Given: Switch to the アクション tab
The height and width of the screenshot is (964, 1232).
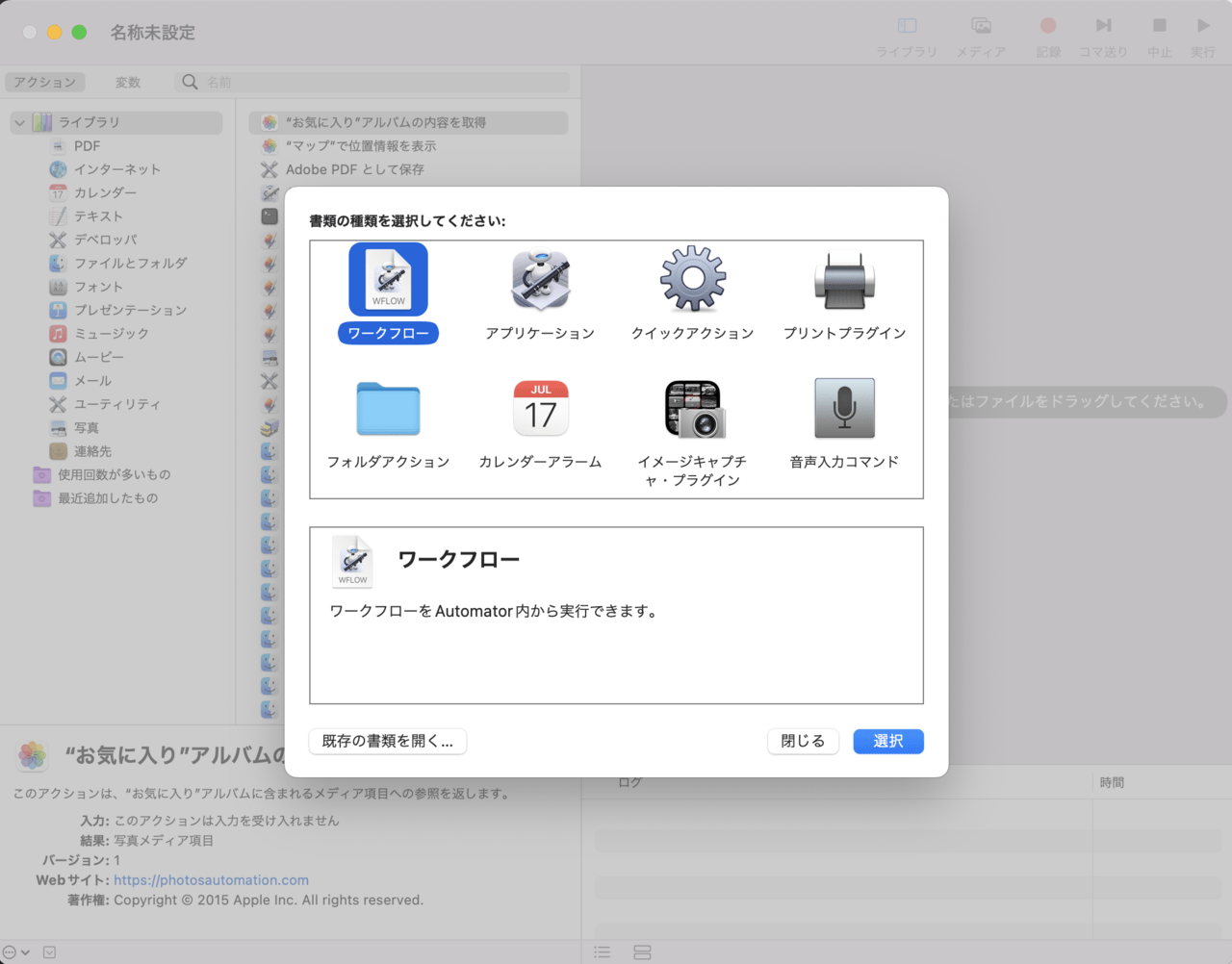Looking at the screenshot, I should coord(45,82).
